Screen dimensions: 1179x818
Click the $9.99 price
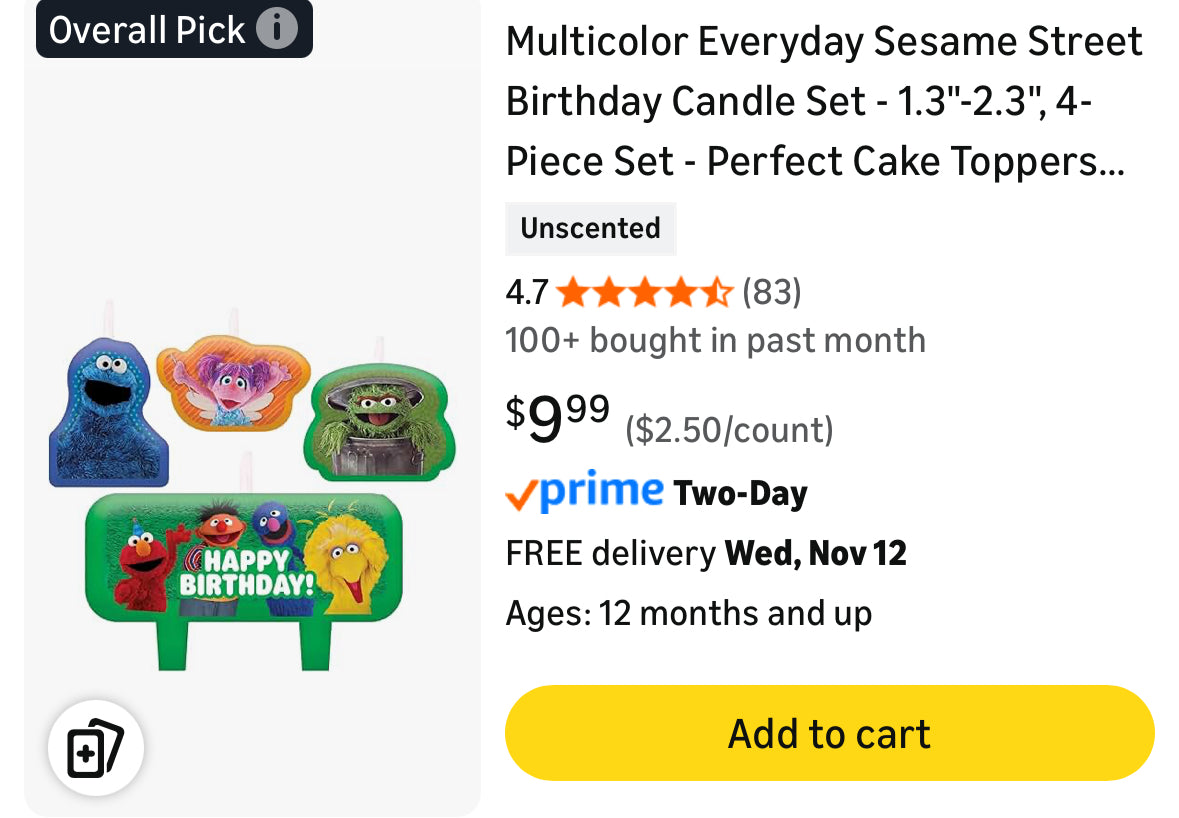point(558,417)
